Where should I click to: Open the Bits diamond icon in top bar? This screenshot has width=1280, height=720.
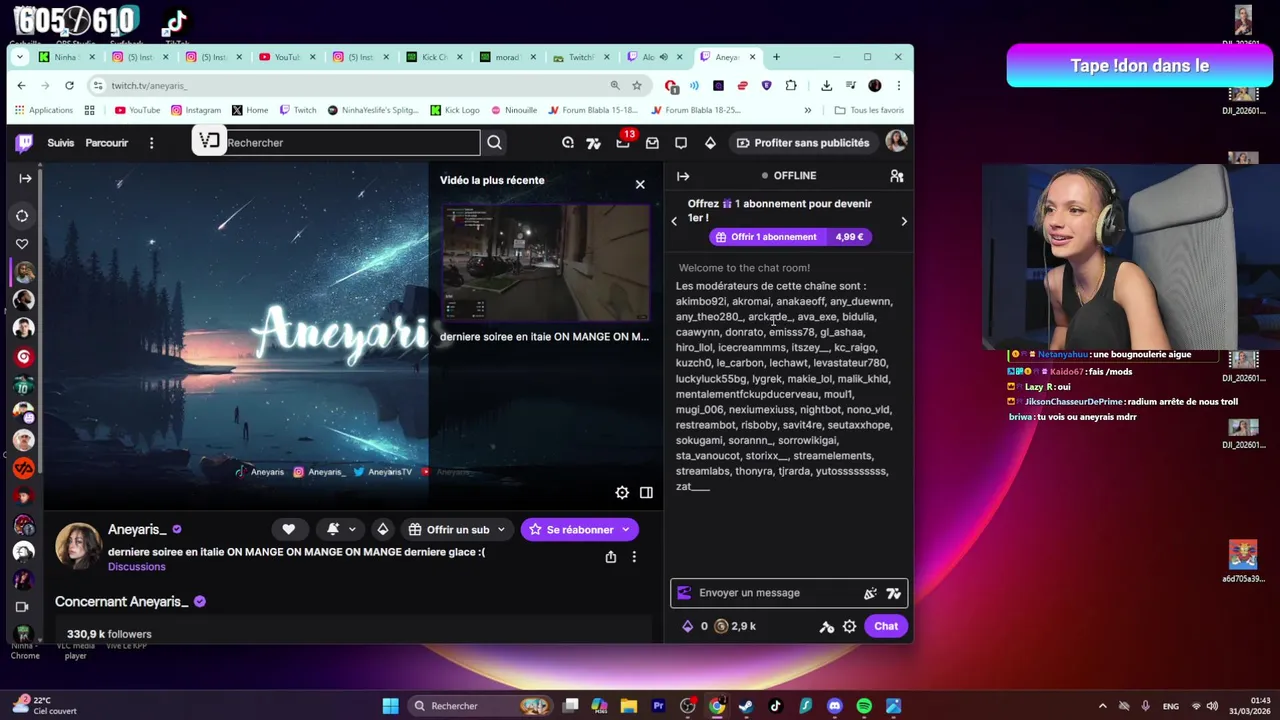coord(710,143)
